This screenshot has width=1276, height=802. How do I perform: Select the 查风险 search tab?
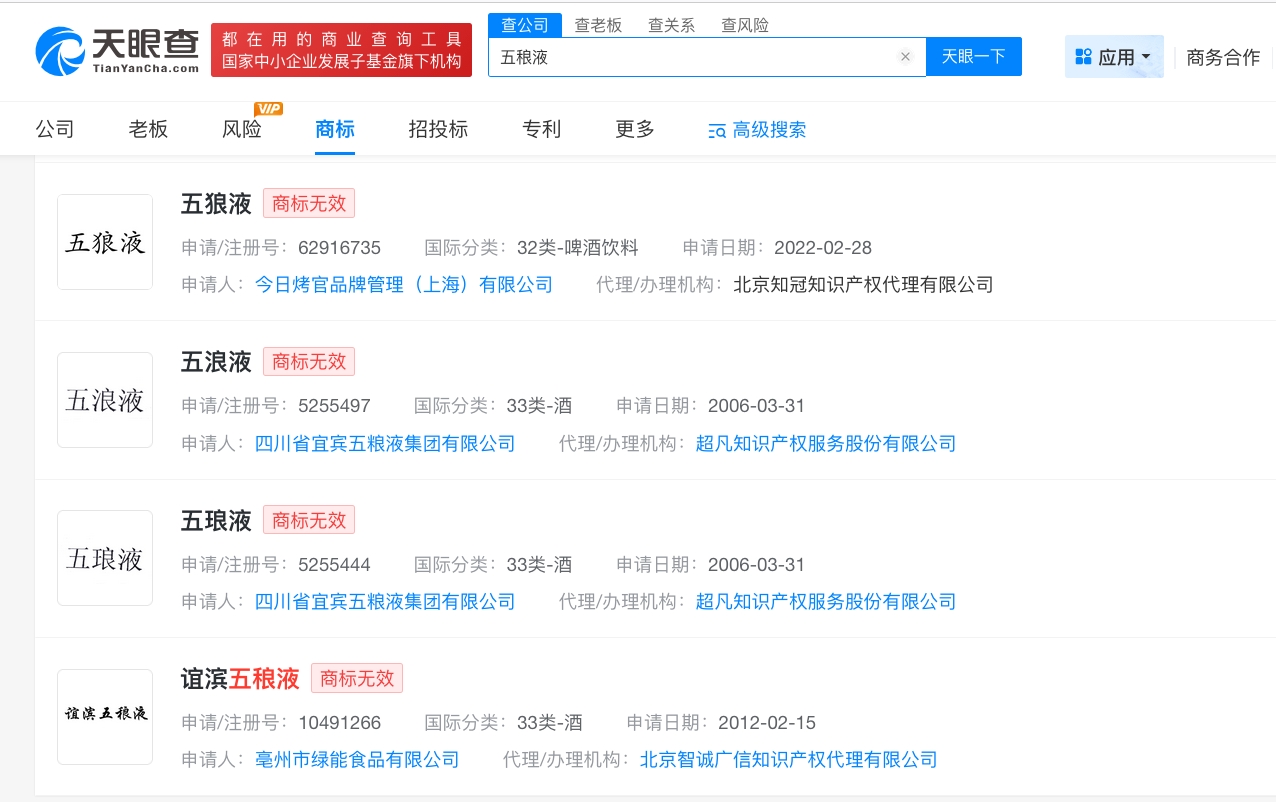click(745, 25)
